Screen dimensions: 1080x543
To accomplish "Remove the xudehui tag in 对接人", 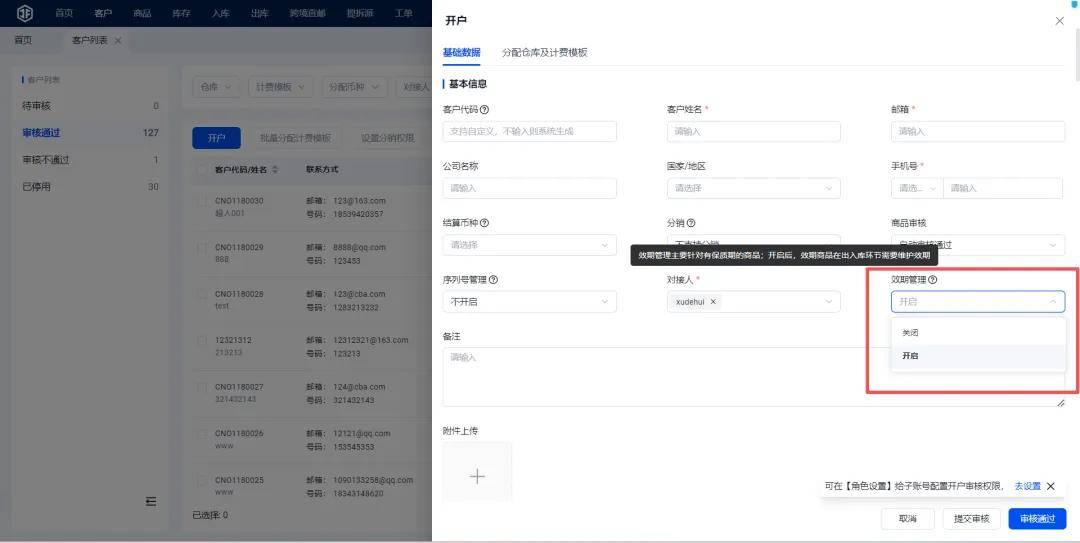I will (x=713, y=302).
